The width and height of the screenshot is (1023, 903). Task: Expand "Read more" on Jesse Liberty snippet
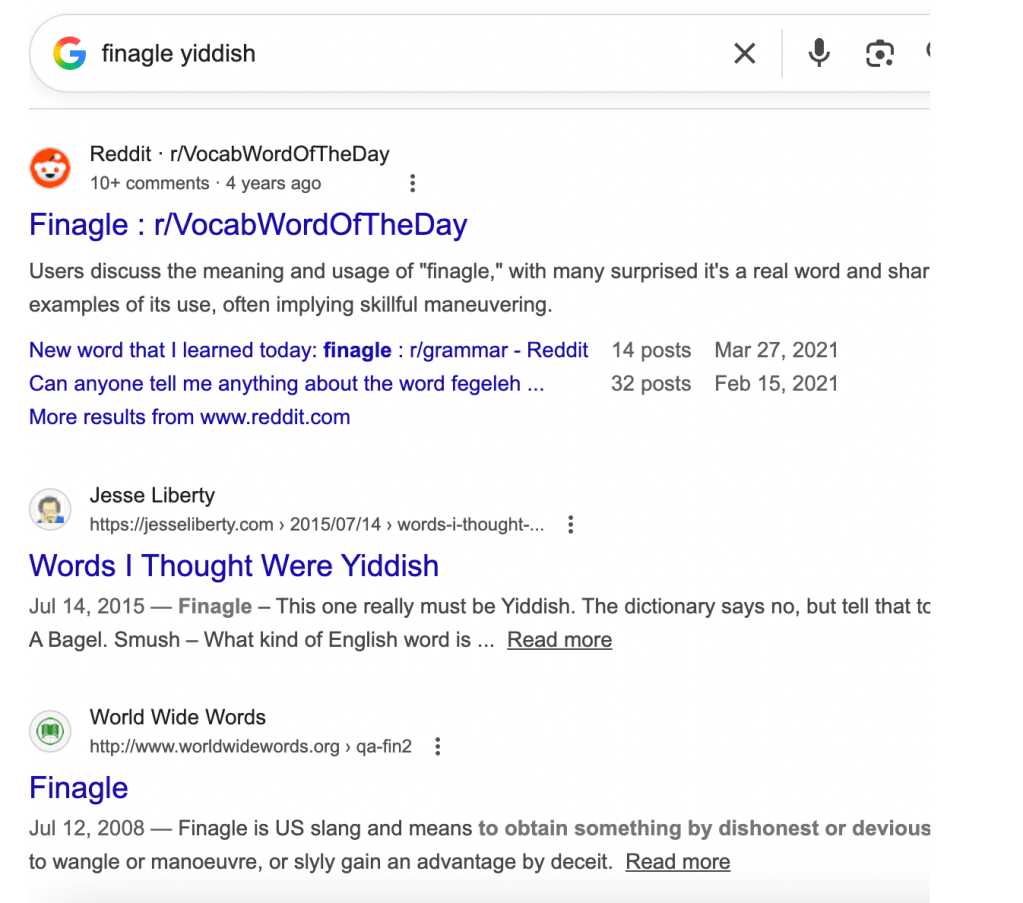[x=559, y=640]
